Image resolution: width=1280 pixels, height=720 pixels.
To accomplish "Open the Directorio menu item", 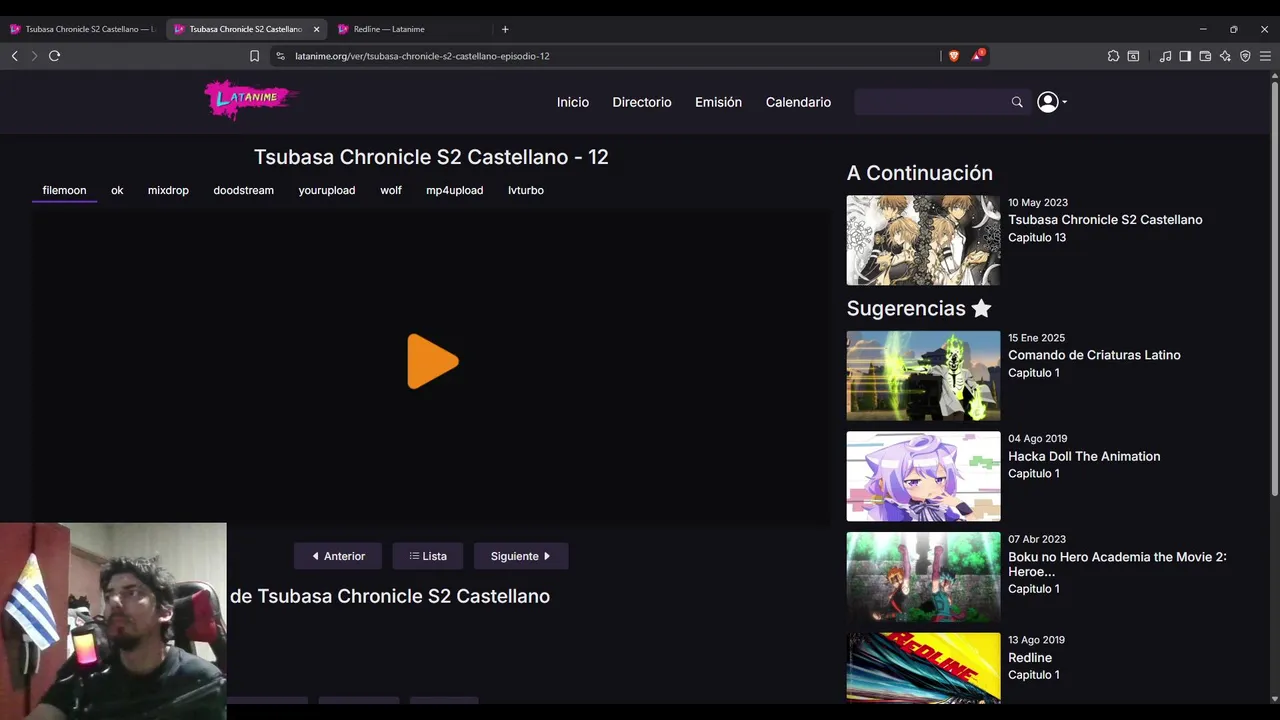I will pos(642,102).
